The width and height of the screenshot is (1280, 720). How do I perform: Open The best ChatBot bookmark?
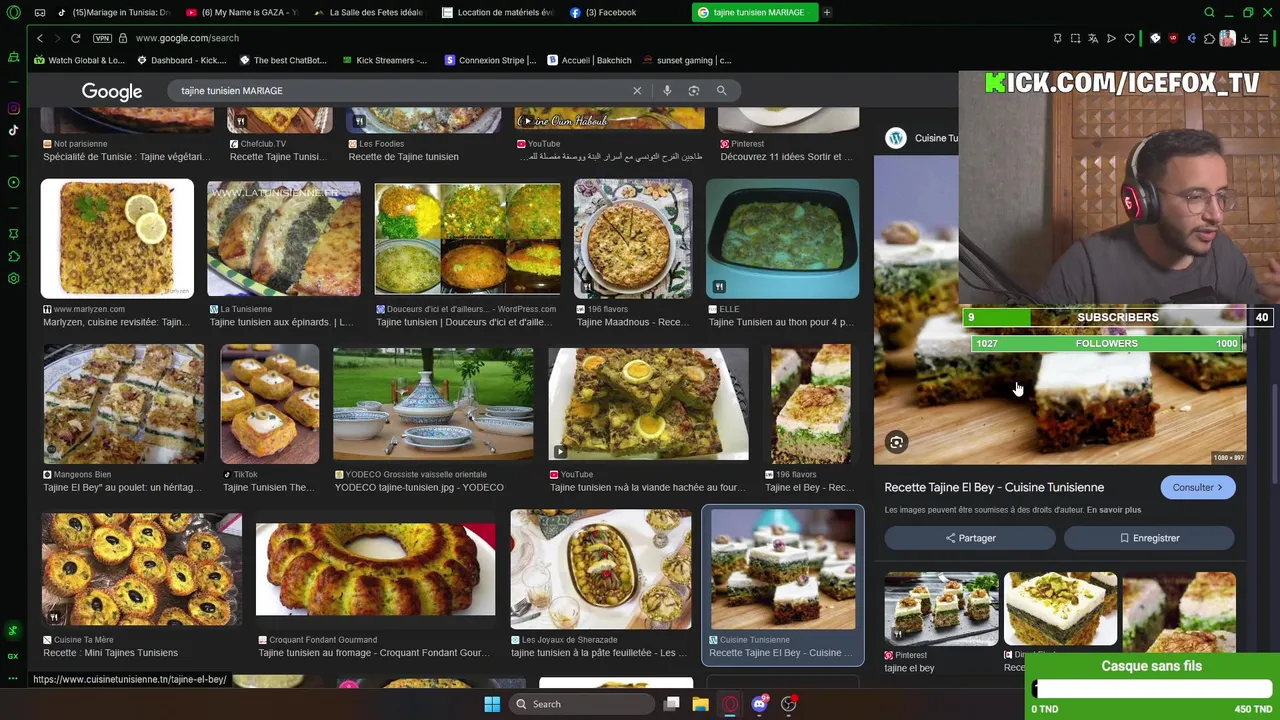click(283, 60)
